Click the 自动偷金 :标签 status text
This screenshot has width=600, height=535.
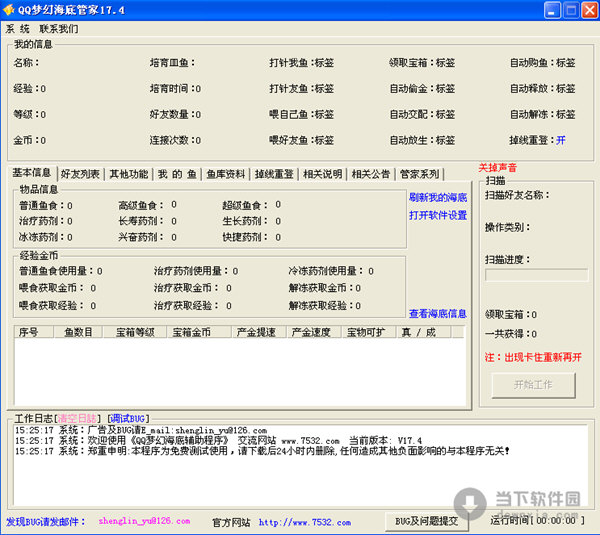click(x=422, y=88)
